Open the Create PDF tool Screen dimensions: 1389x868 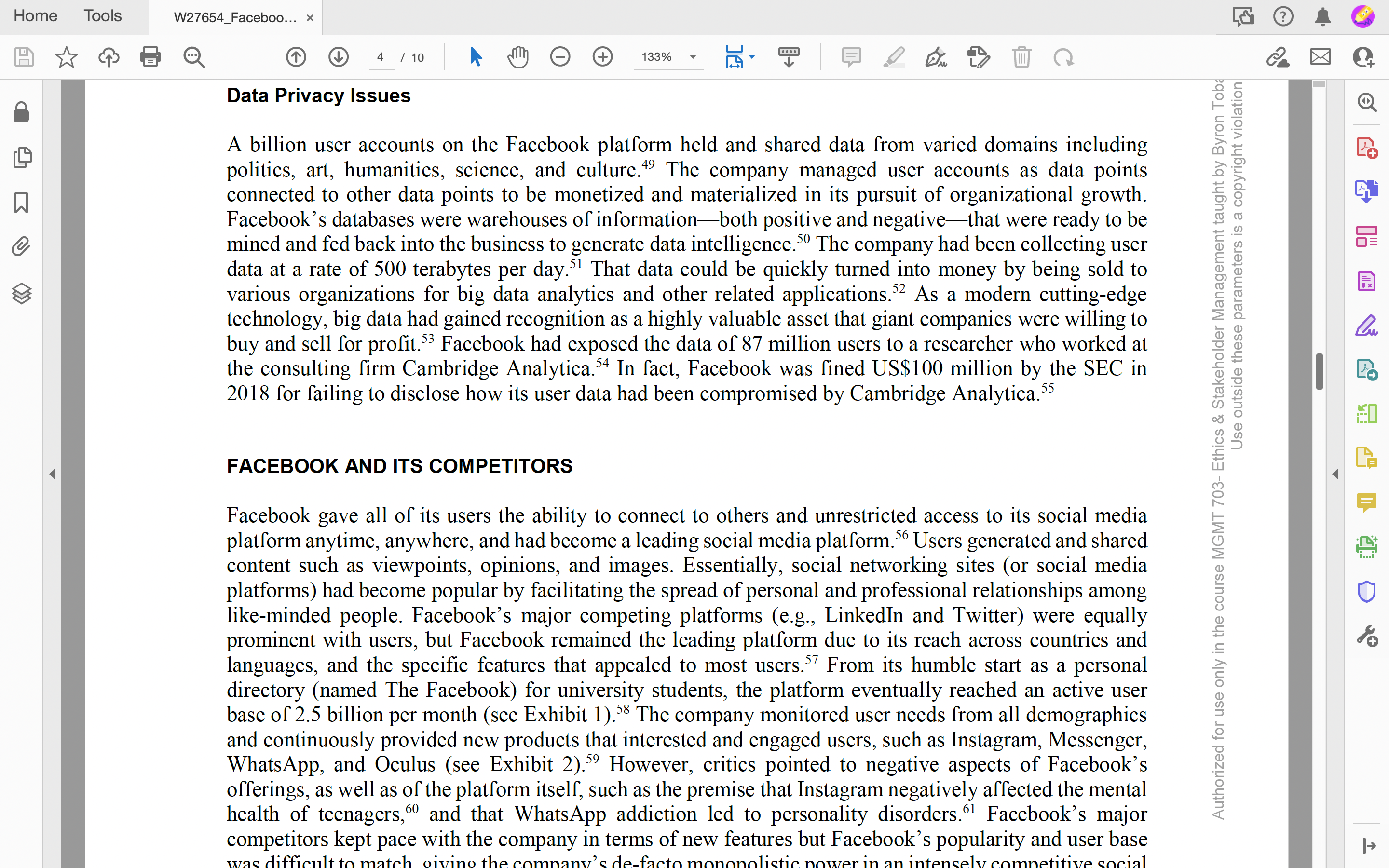1368,148
